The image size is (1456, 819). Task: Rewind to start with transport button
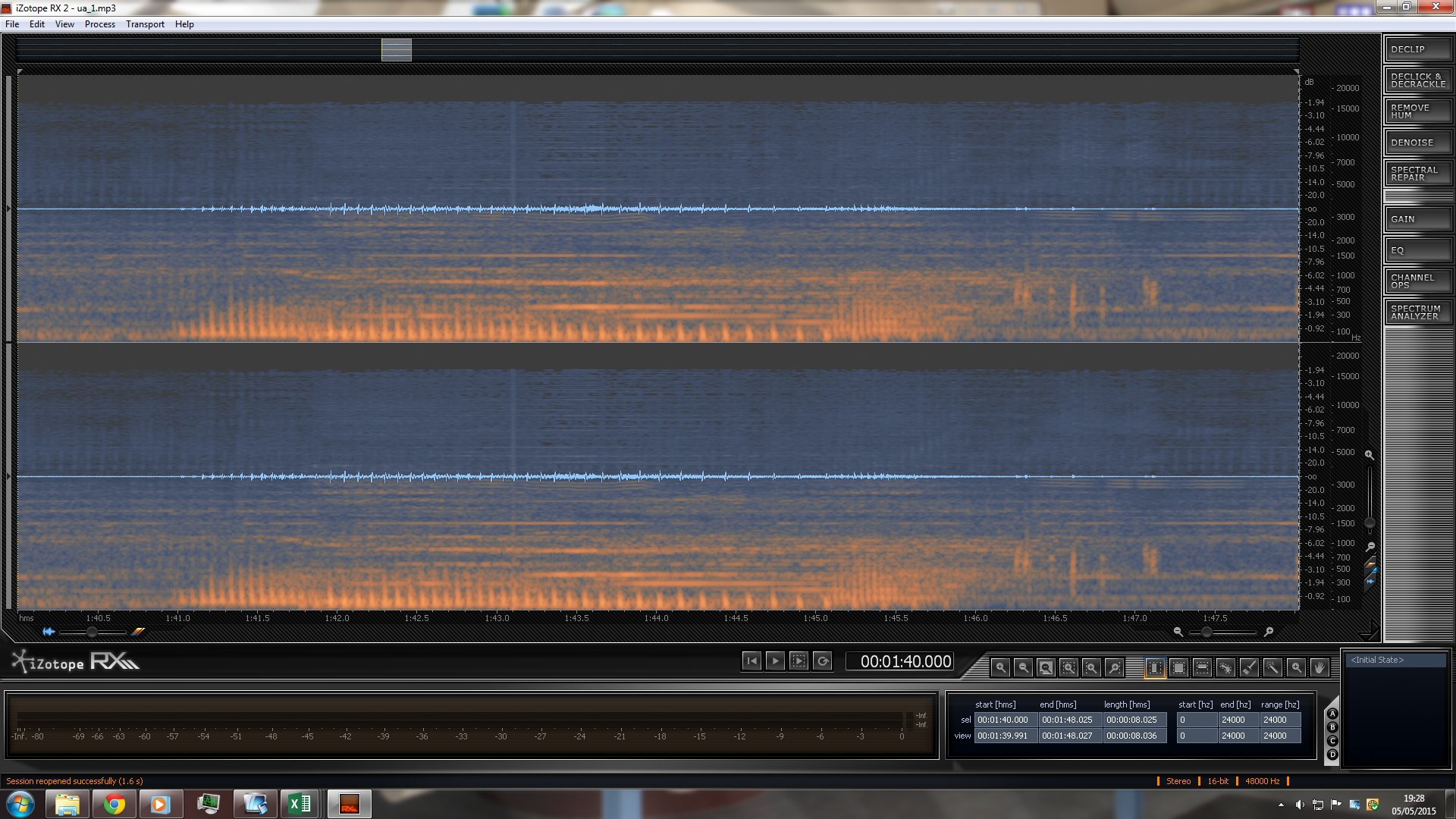pos(752,661)
